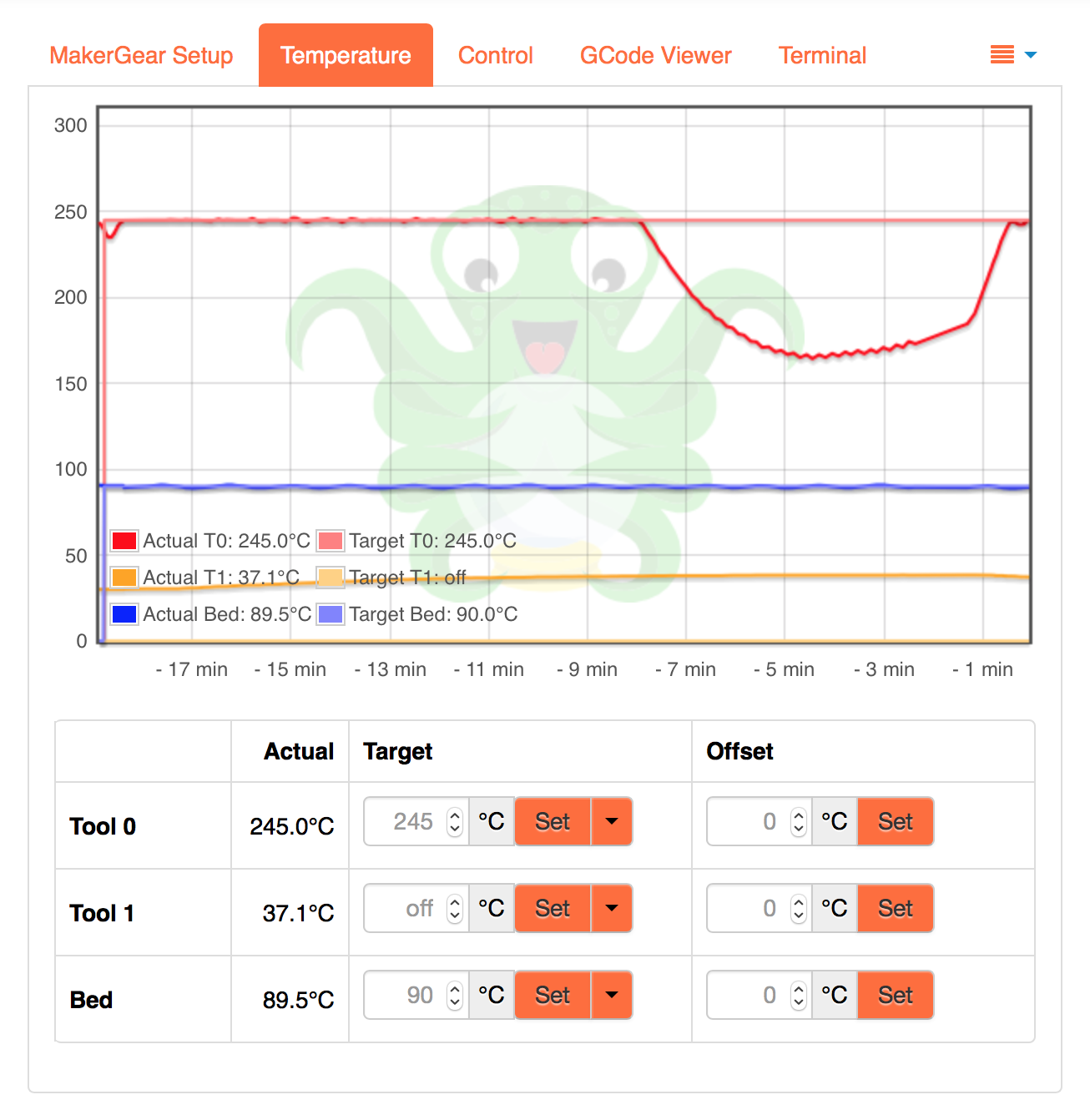Image resolution: width=1090 pixels, height=1120 pixels.
Task: Expand Bed target preset dropdown
Action: tap(612, 996)
